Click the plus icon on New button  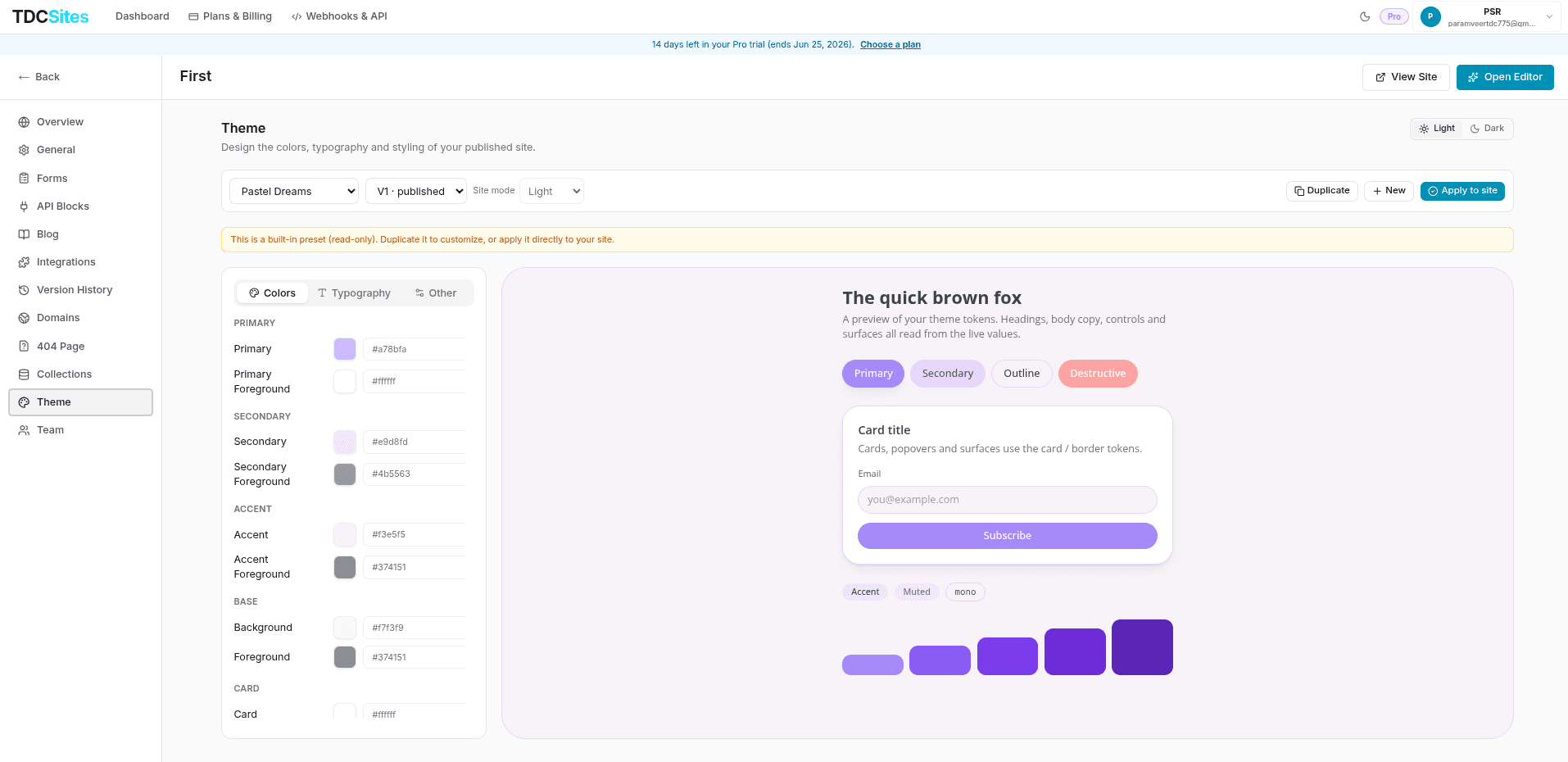1377,191
